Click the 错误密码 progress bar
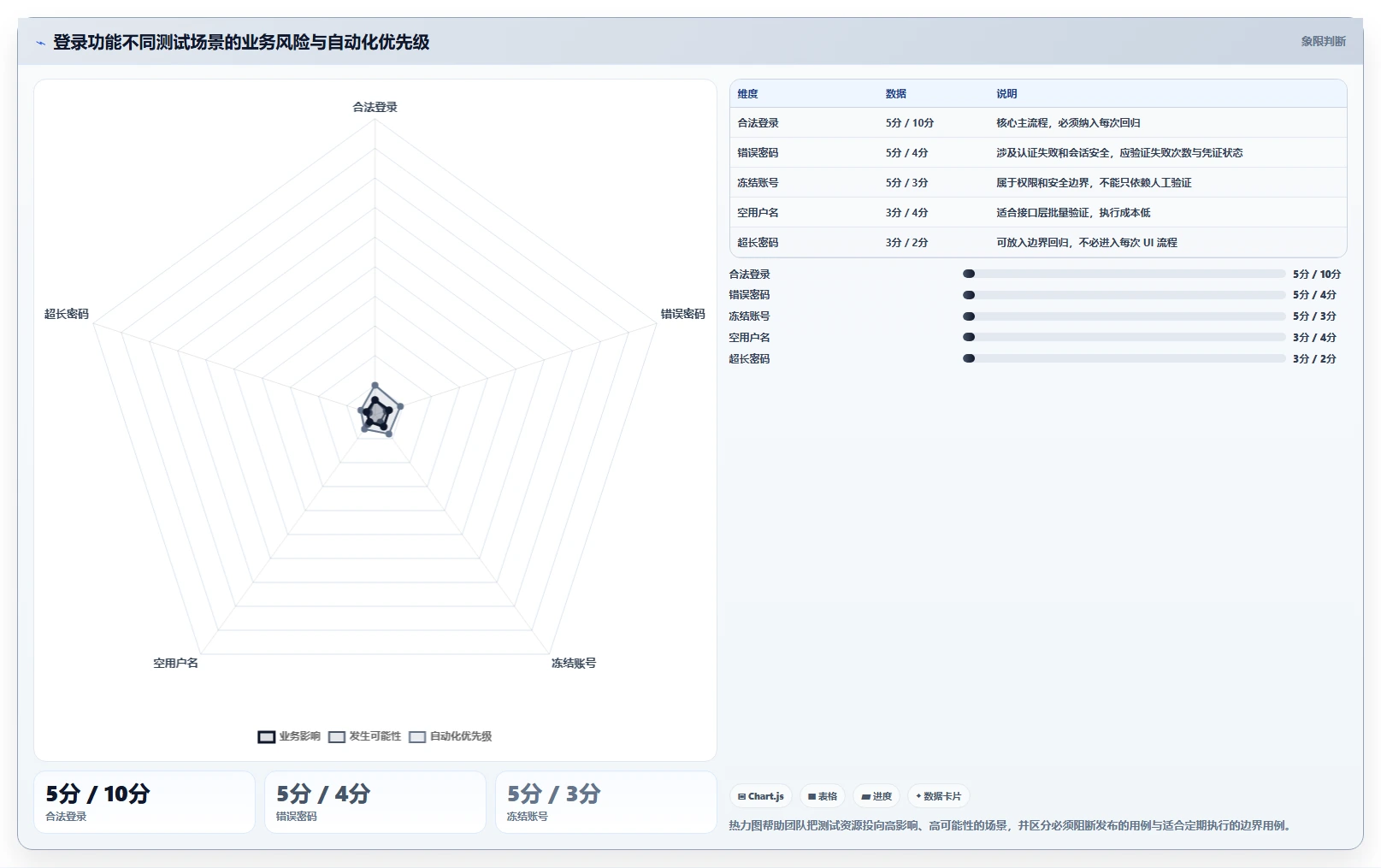This screenshot has height=868, width=1381. coord(1124,295)
